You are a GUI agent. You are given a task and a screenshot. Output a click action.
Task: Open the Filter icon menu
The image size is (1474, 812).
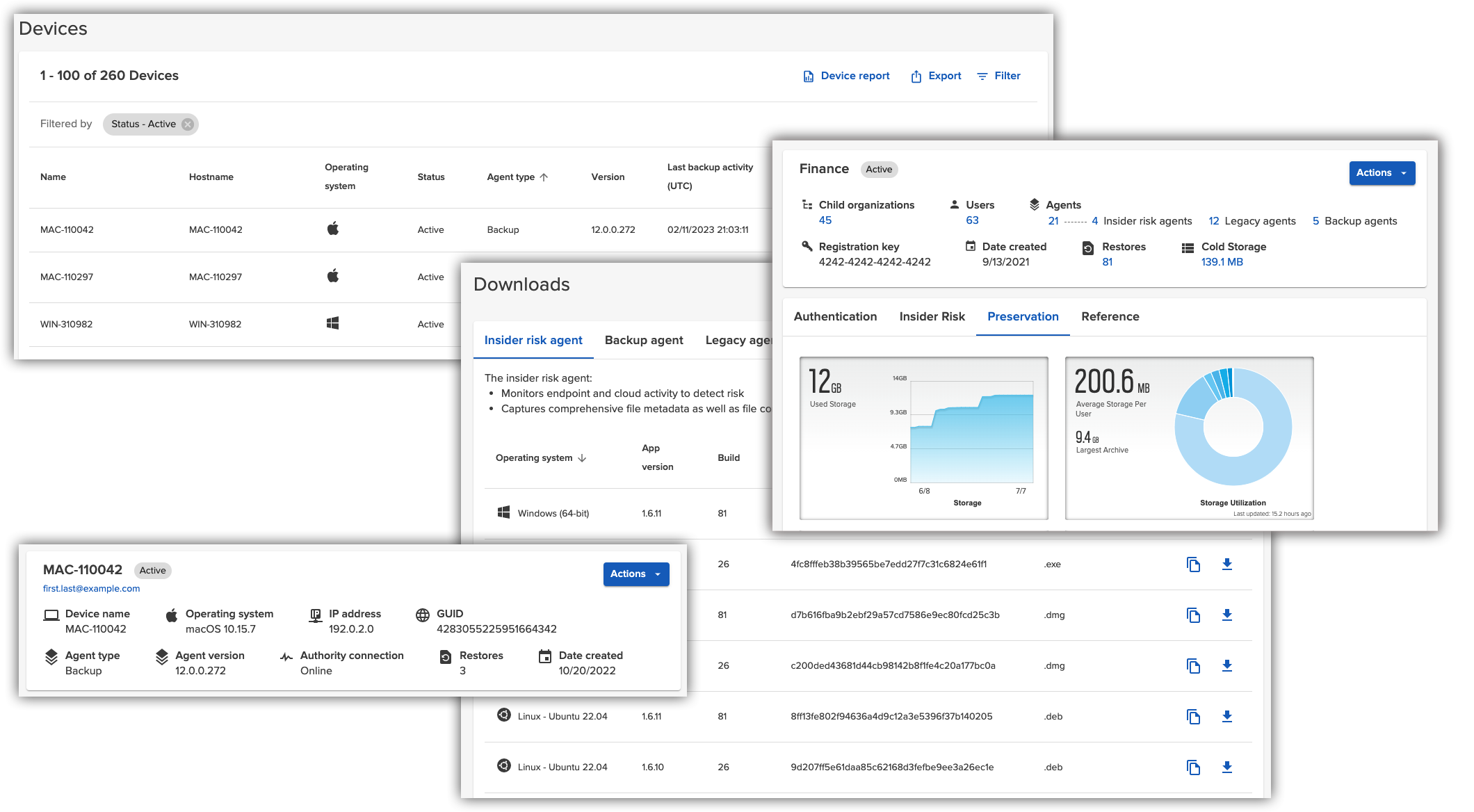[x=982, y=76]
